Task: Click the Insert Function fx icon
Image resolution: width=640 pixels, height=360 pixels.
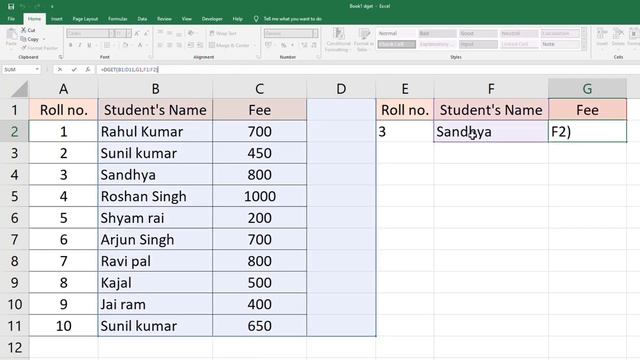Action: (x=88, y=70)
